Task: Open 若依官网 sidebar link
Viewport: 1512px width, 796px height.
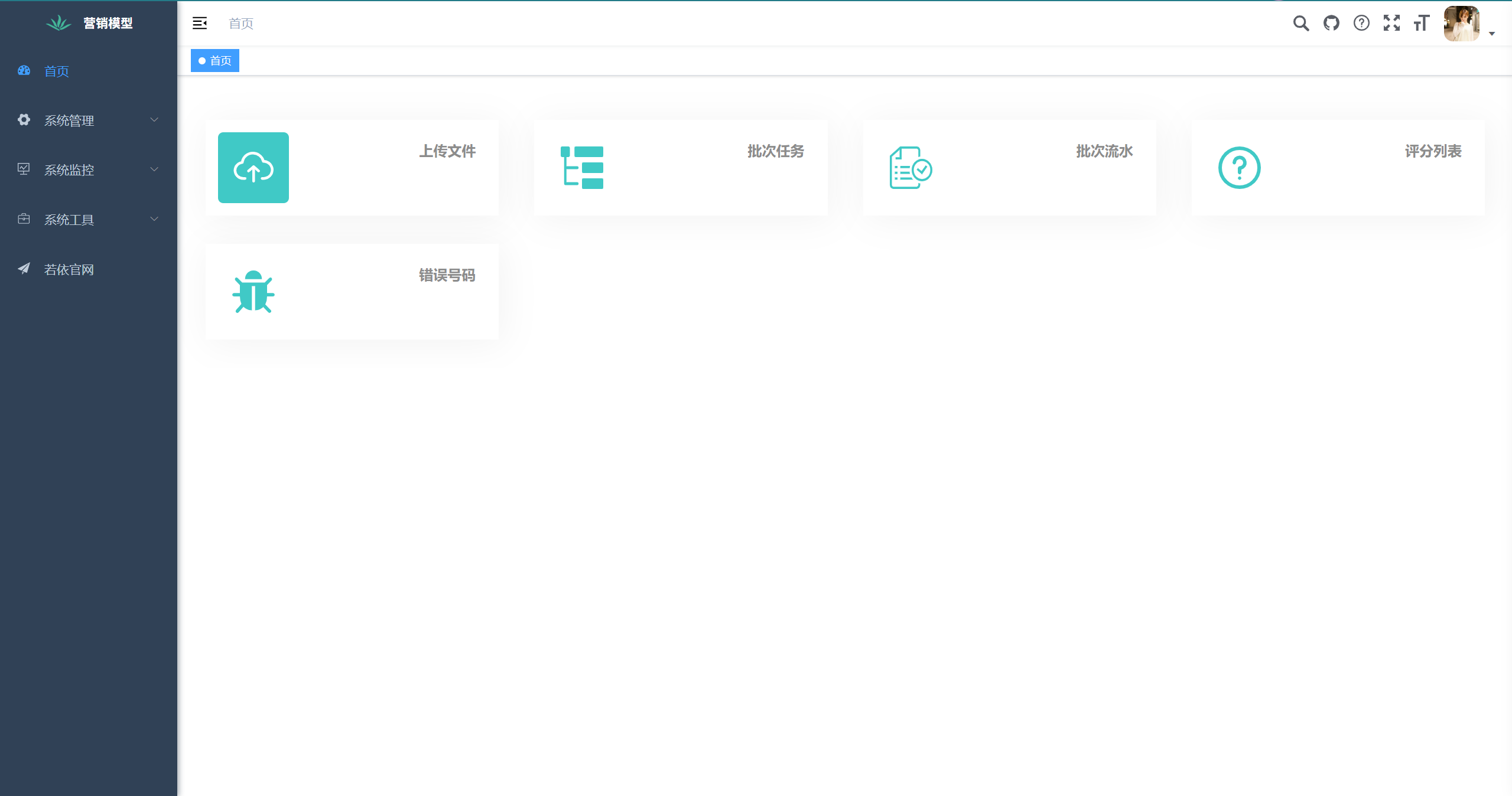Action: pos(89,269)
